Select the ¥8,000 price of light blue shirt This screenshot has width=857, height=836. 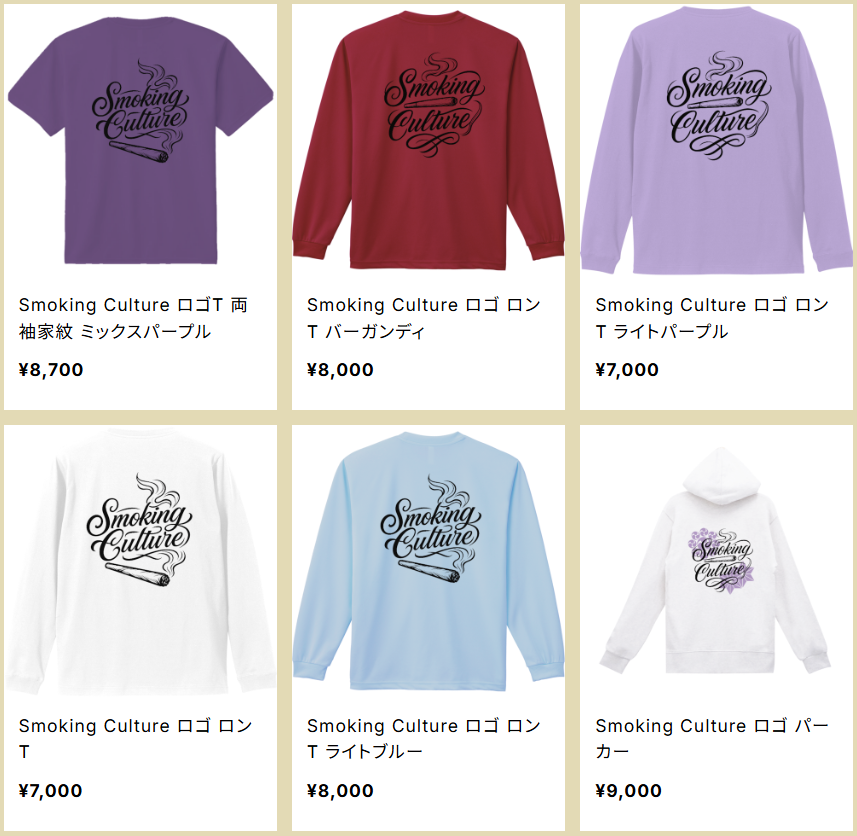(340, 791)
